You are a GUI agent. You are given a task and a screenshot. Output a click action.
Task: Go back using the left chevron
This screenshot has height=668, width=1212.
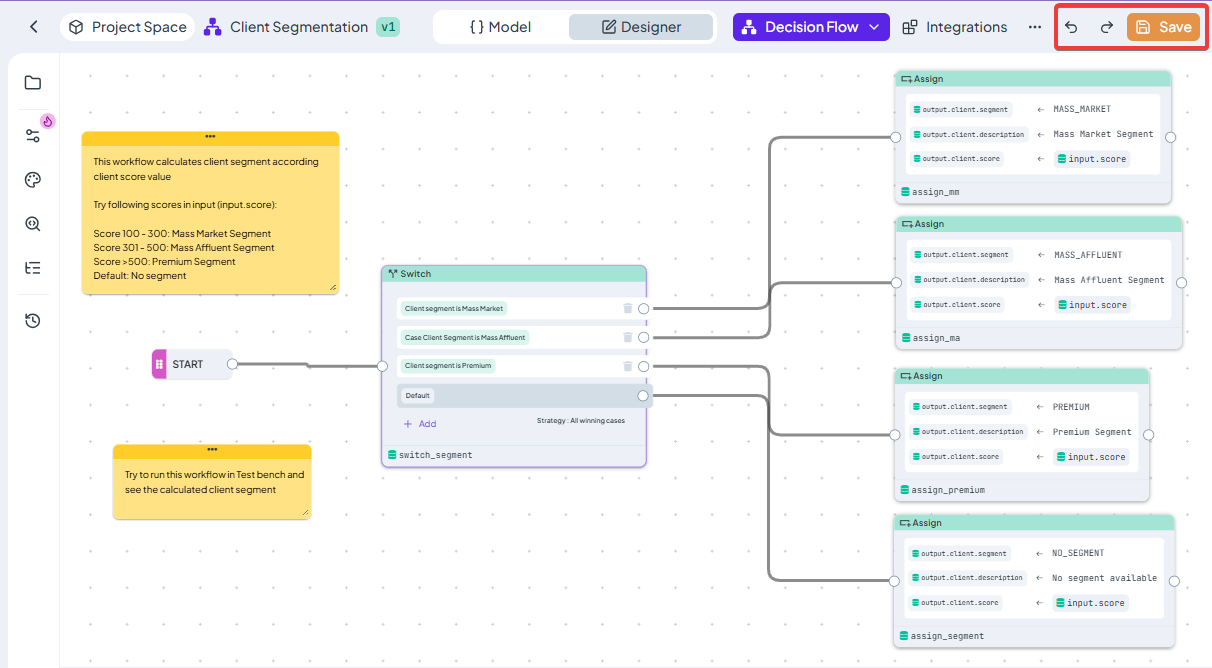pos(34,27)
